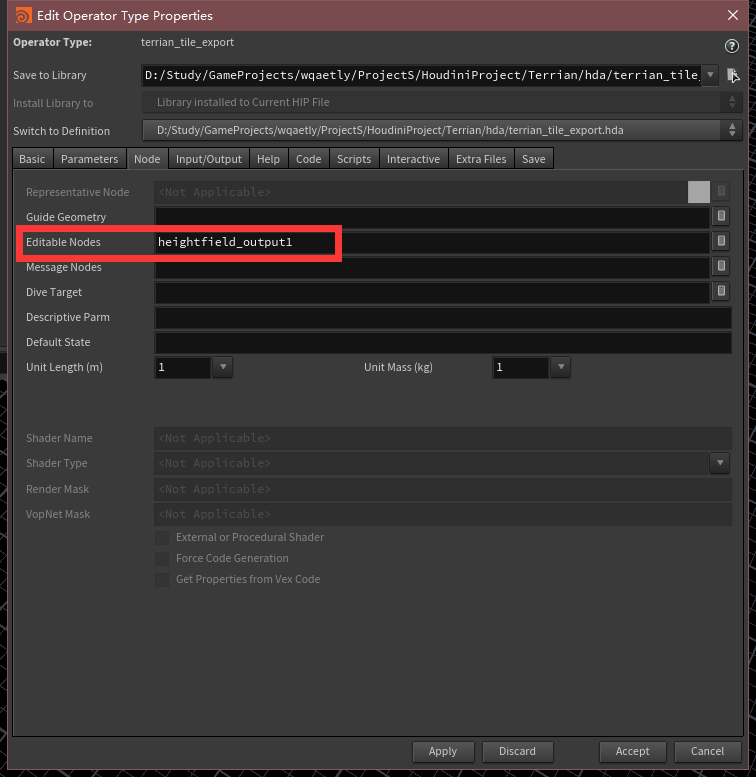Click the file chooser icon beside Save to Library

click(732, 75)
